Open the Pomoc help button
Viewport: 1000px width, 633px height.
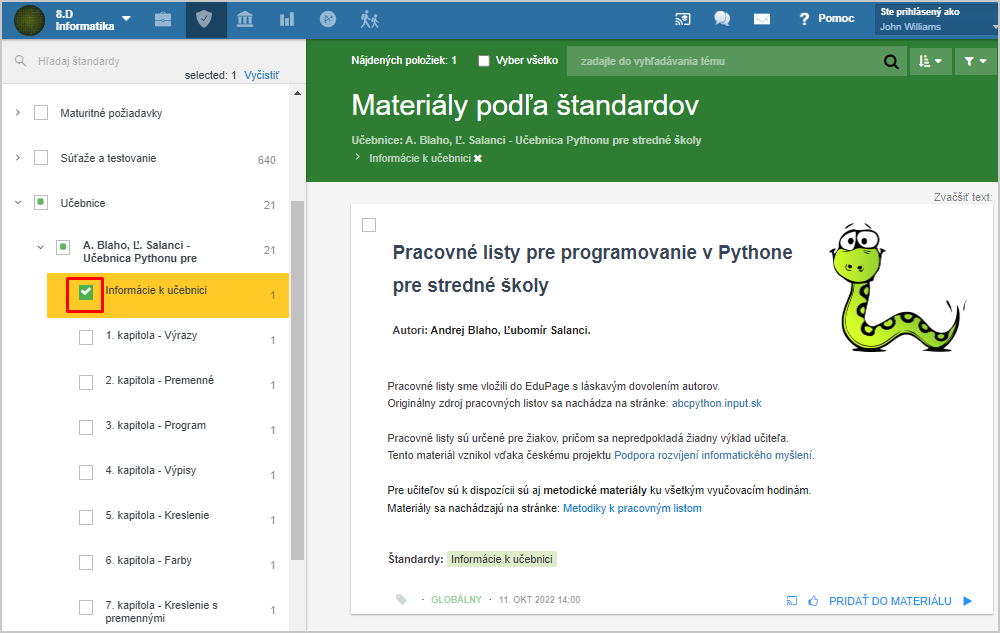(x=827, y=18)
